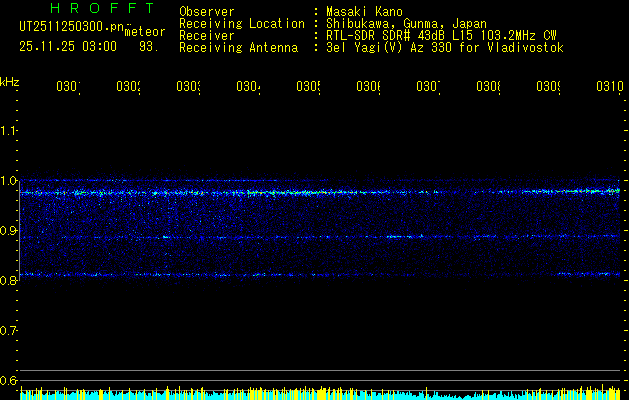Screen dimensions: 629x400
Task: Click the 0.9 frequency axis label
Action: point(8,231)
